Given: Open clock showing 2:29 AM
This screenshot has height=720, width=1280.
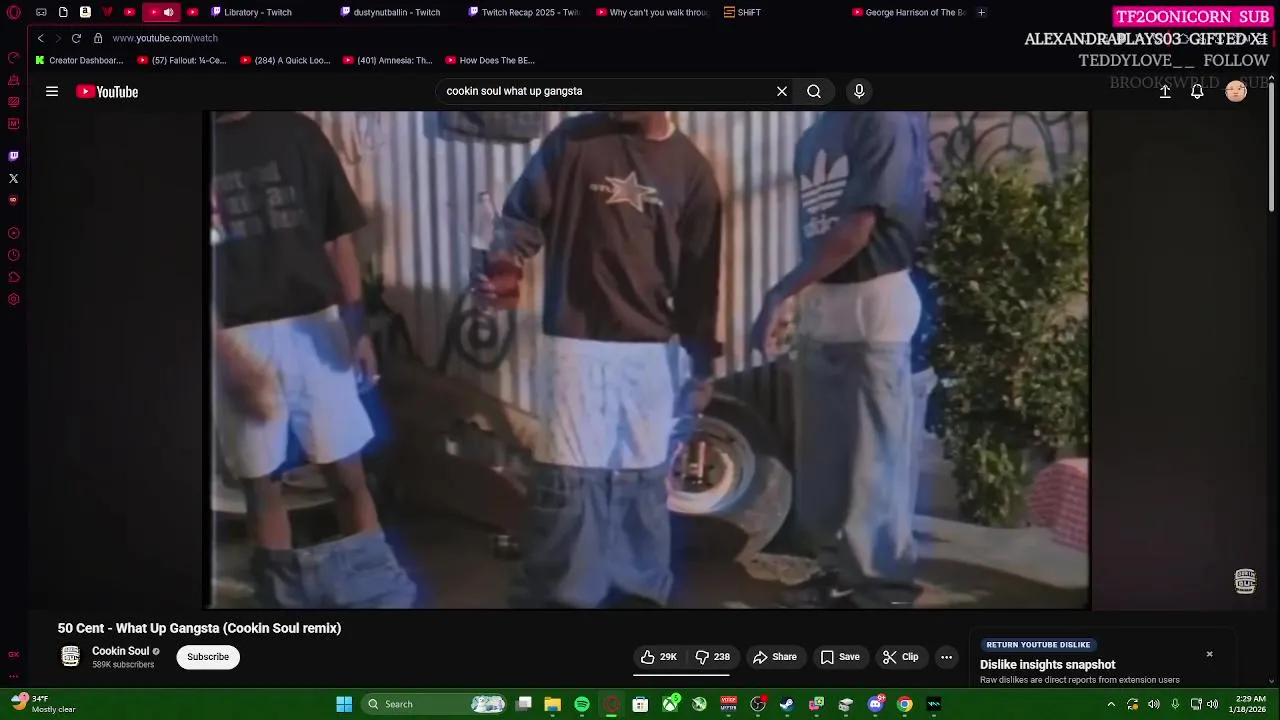Looking at the screenshot, I should tap(1250, 704).
